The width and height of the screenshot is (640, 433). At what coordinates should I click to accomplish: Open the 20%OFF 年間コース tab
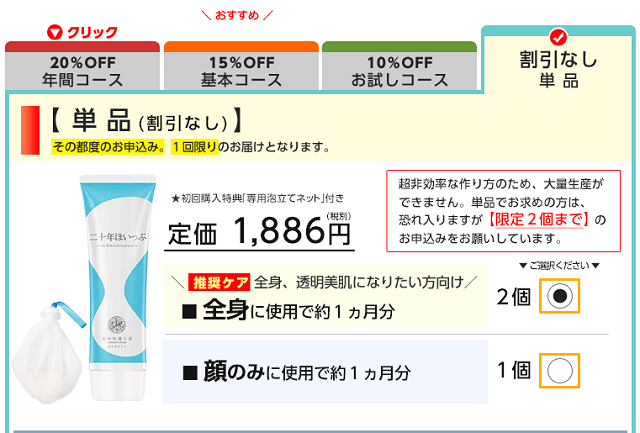point(82,65)
